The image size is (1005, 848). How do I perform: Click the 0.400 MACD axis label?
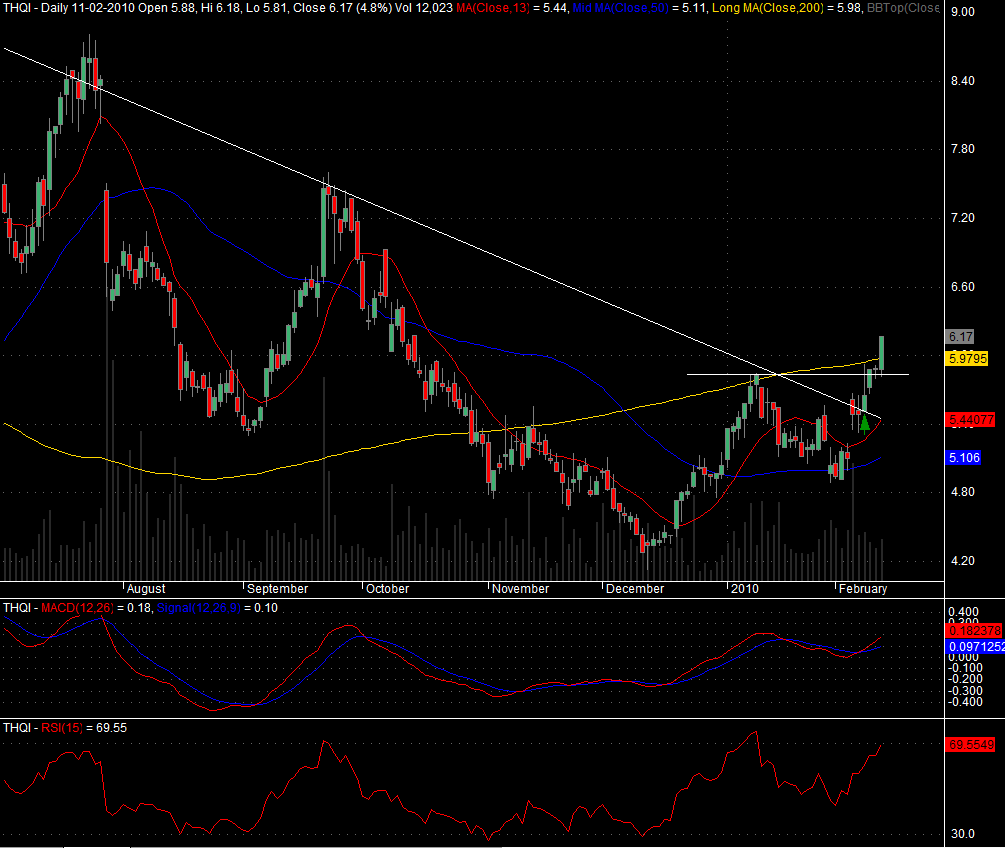(963, 612)
